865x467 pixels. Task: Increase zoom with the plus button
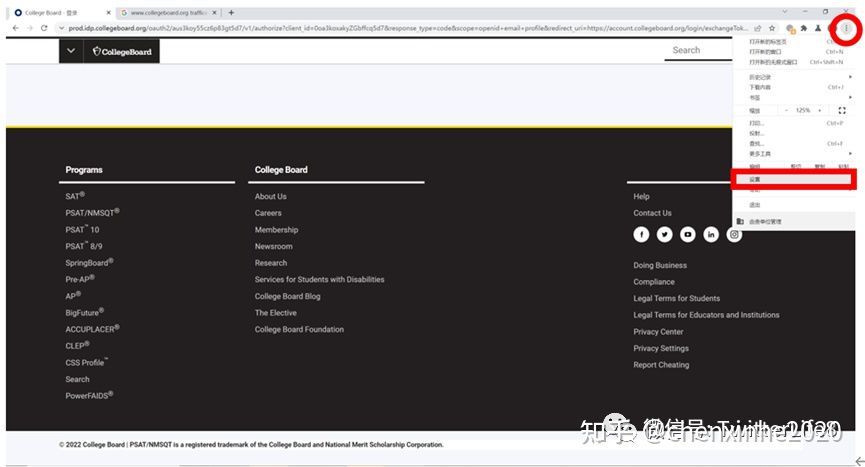[819, 110]
